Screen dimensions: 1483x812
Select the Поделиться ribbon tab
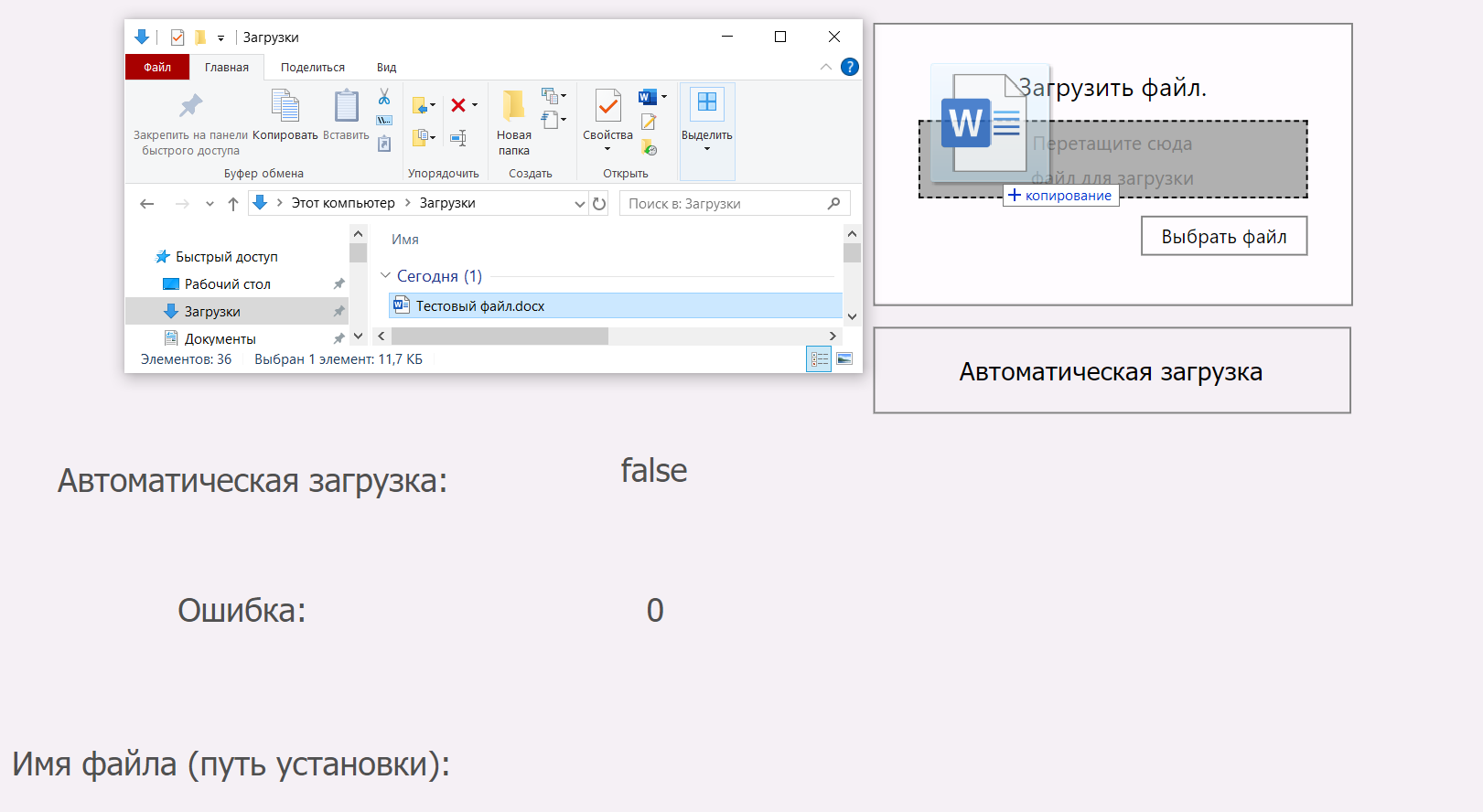pos(313,68)
